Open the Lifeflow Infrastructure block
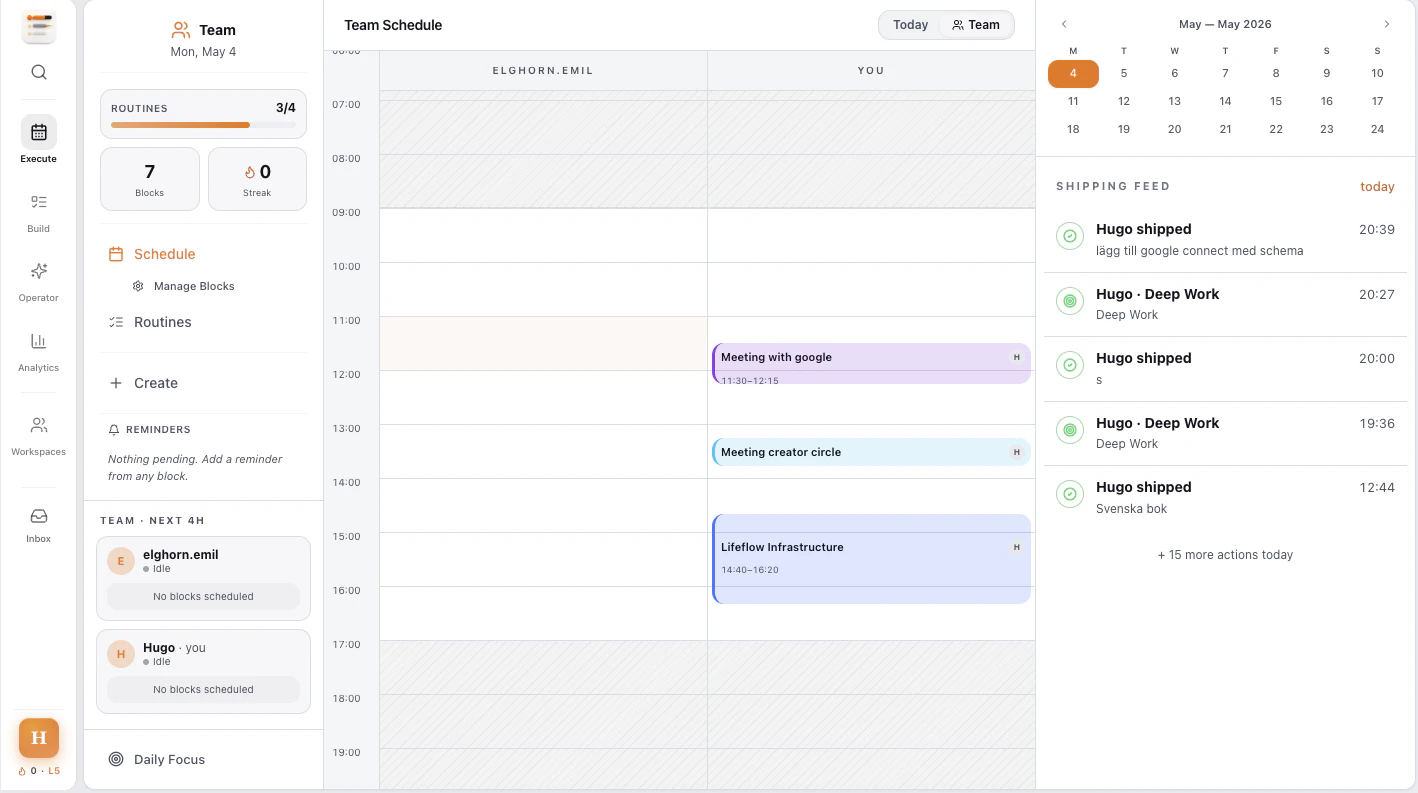 point(871,559)
